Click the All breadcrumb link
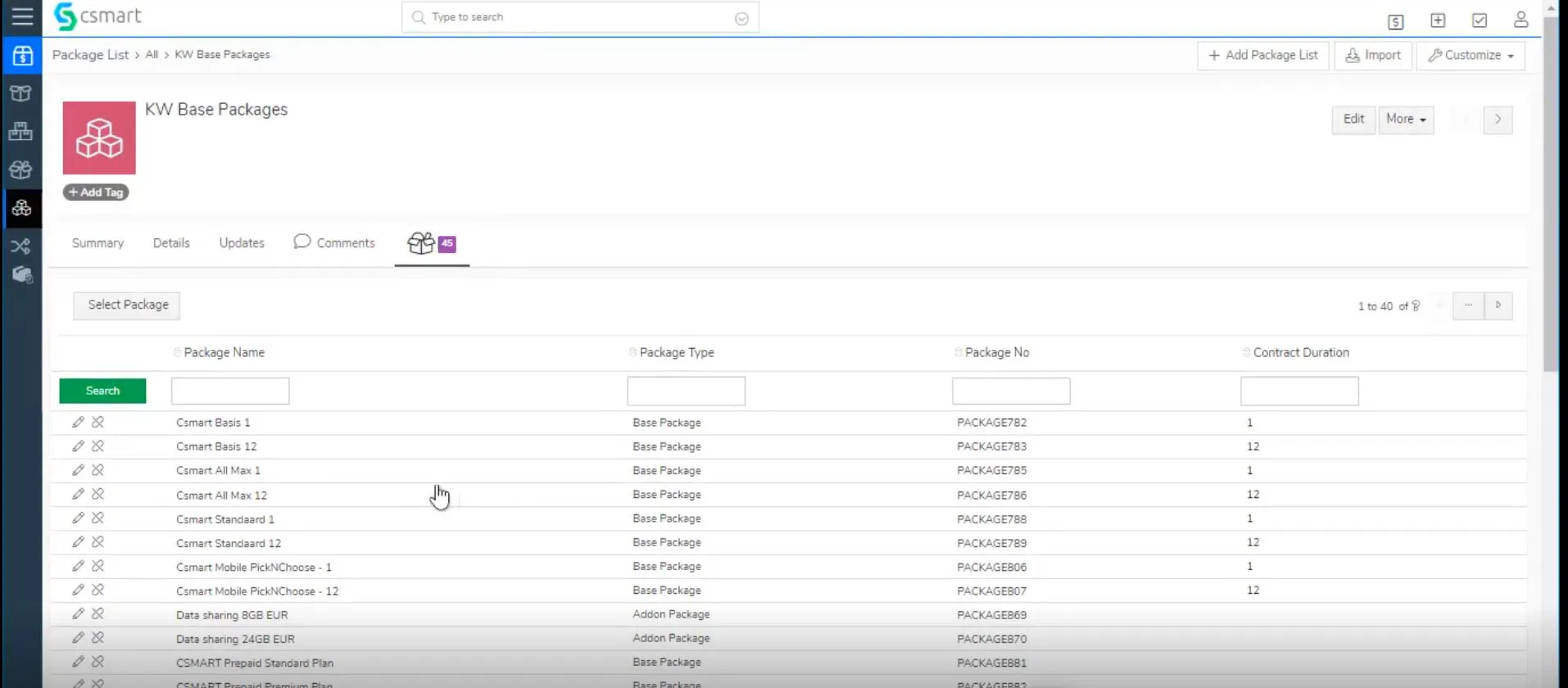The height and width of the screenshot is (688, 1568). [152, 54]
